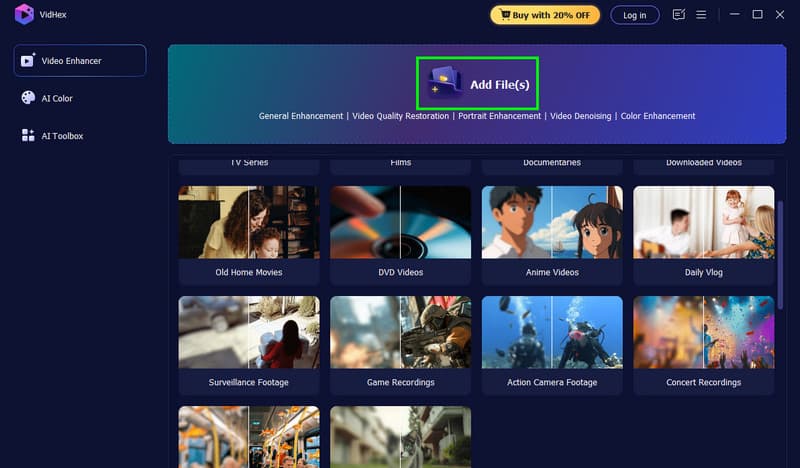Open the blurred street building thumbnail

[401, 437]
